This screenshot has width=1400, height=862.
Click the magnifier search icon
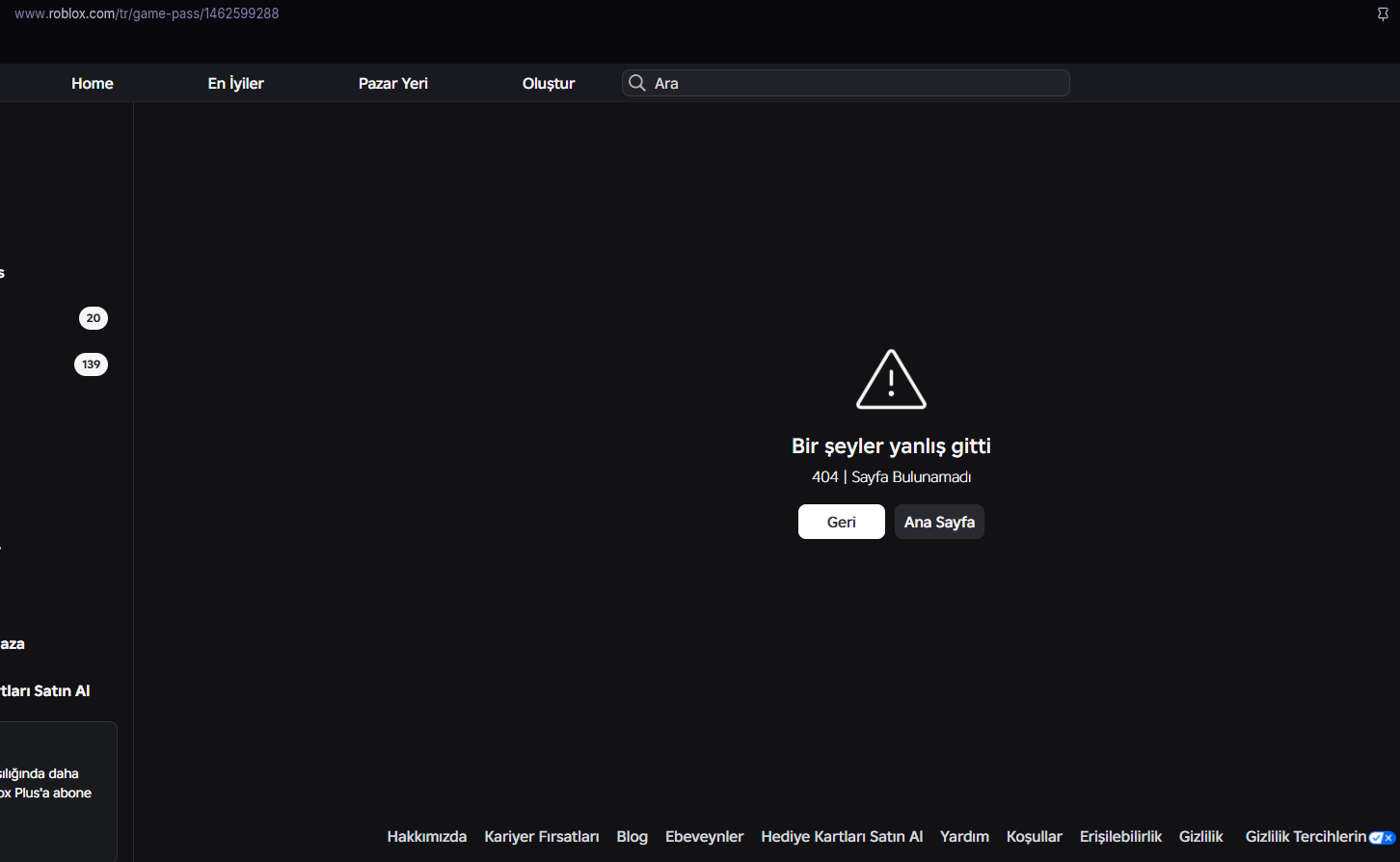(636, 83)
